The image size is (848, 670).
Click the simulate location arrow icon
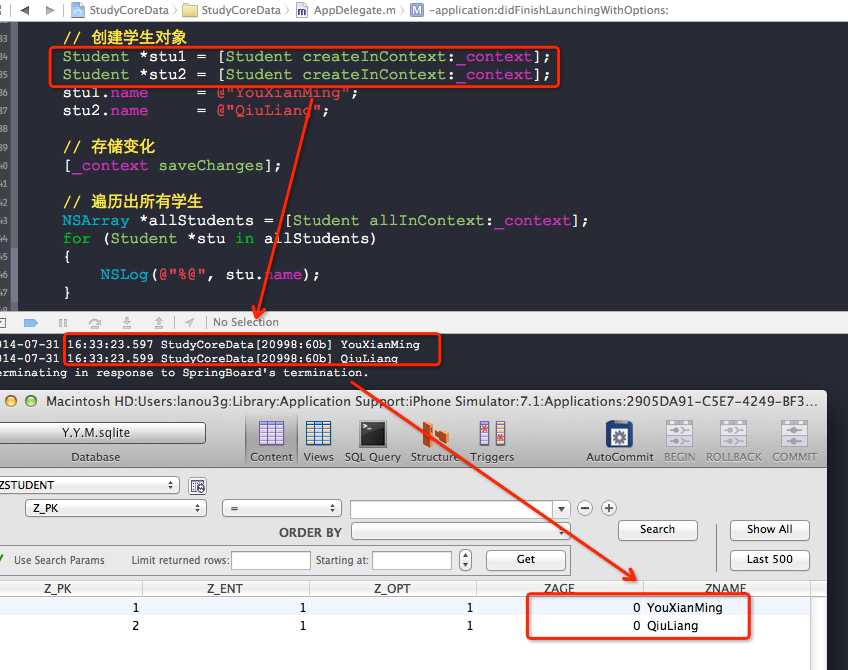pyautogui.click(x=189, y=323)
